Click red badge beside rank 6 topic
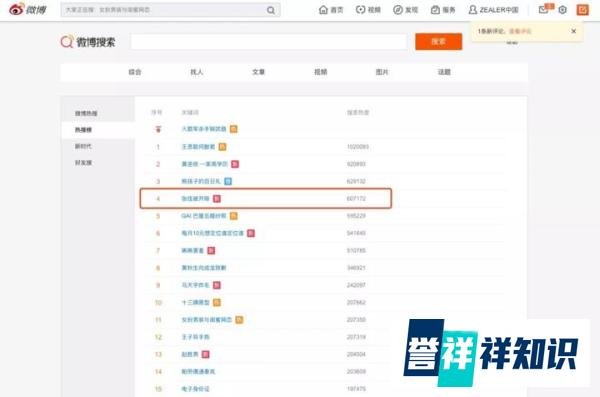This screenshot has width=600, height=397. [x=251, y=233]
